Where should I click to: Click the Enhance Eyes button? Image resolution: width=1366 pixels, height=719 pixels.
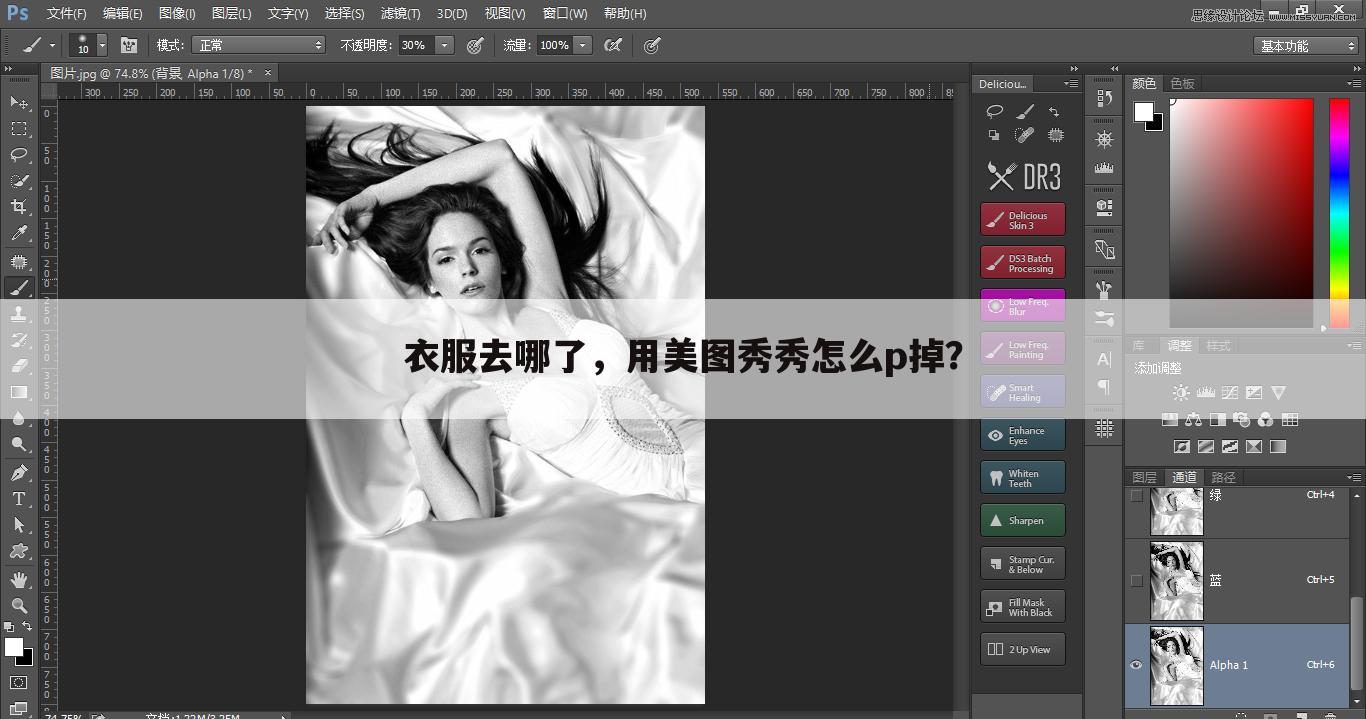(1023, 435)
